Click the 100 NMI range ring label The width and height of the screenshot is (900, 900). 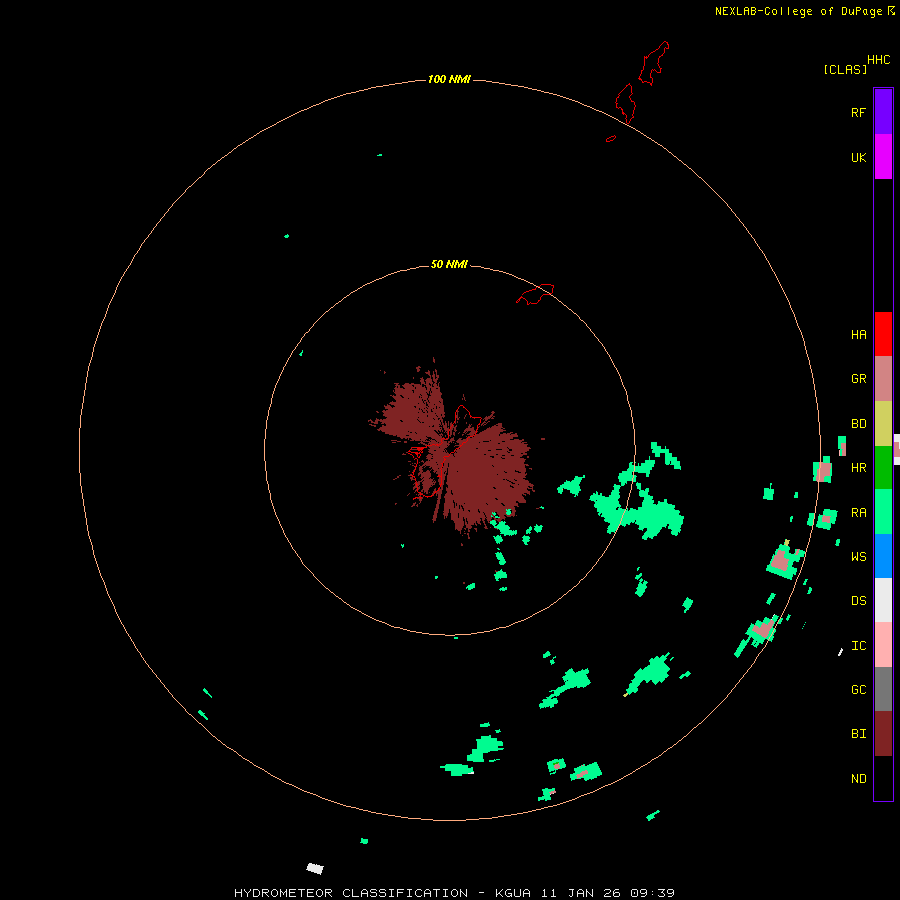[x=449, y=79]
